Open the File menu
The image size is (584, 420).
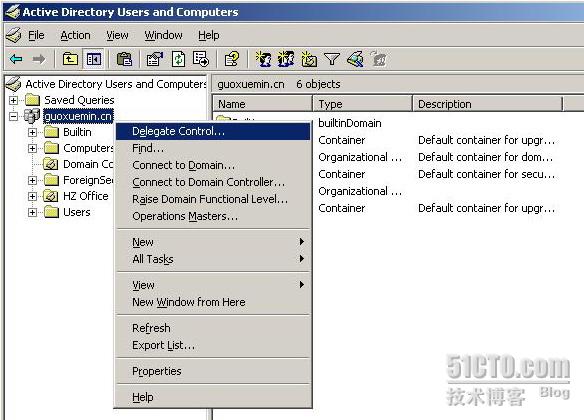point(36,35)
